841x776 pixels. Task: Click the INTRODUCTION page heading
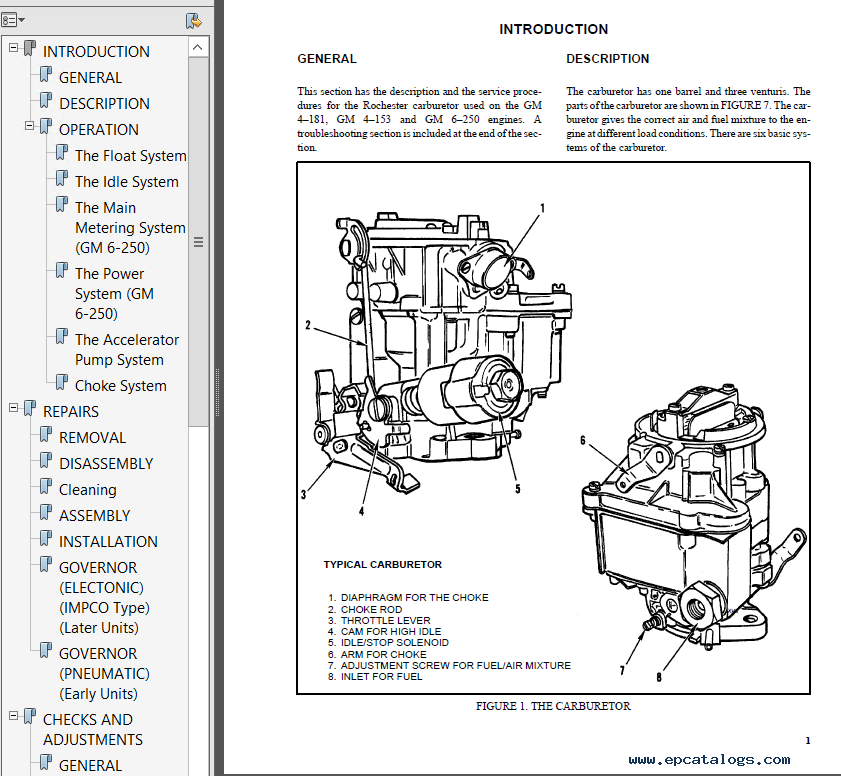(554, 29)
